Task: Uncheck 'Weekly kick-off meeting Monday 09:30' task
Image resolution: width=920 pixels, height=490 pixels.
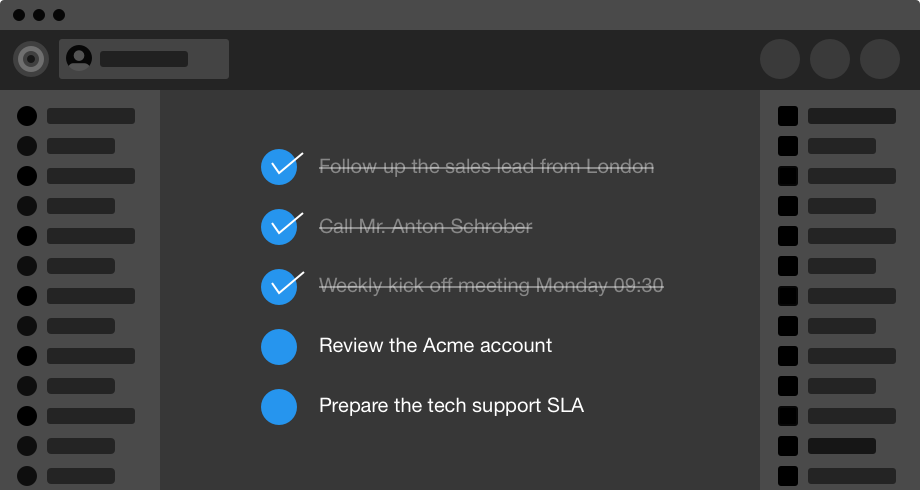Action: [279, 287]
